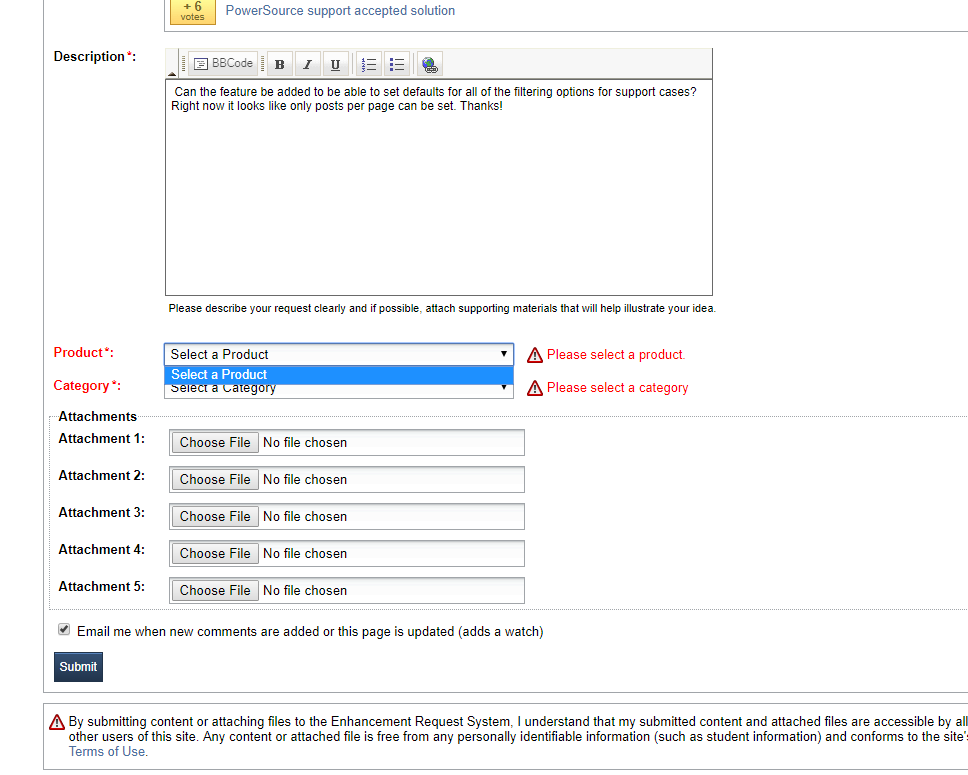Insert bulleted list in description editor
Screen dimensions: 968x775
pyautogui.click(x=397, y=64)
